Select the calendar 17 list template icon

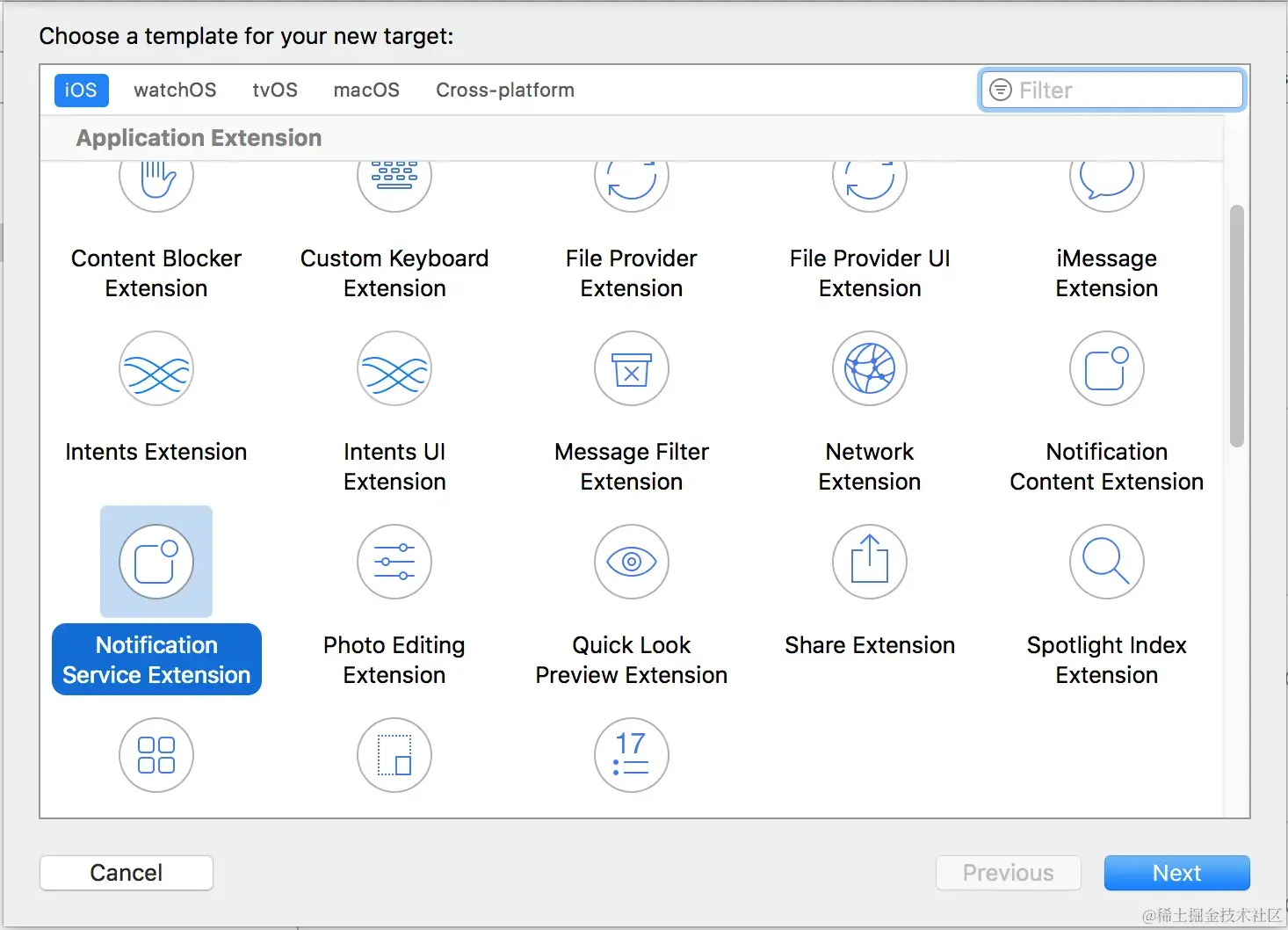click(632, 755)
